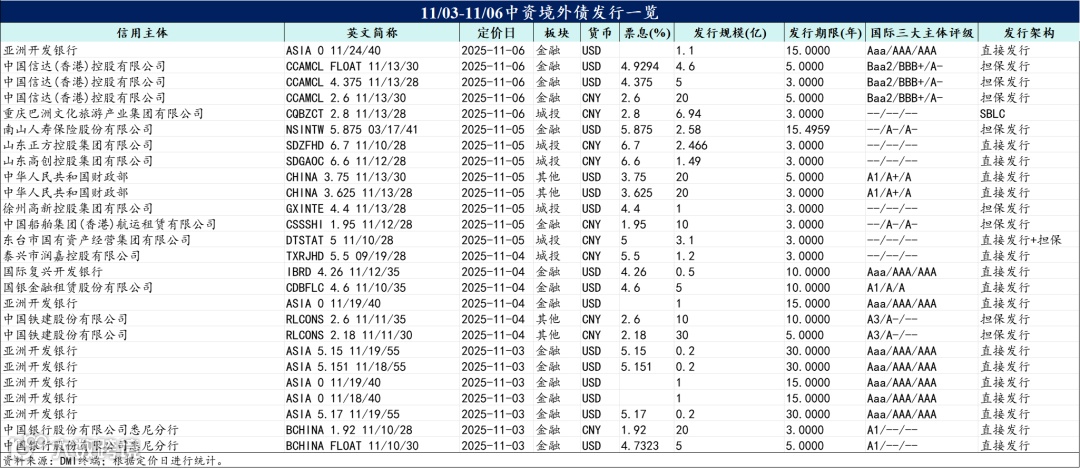Select the 货币 column header
This screenshot has height=468, width=1080.
(x=599, y=32)
